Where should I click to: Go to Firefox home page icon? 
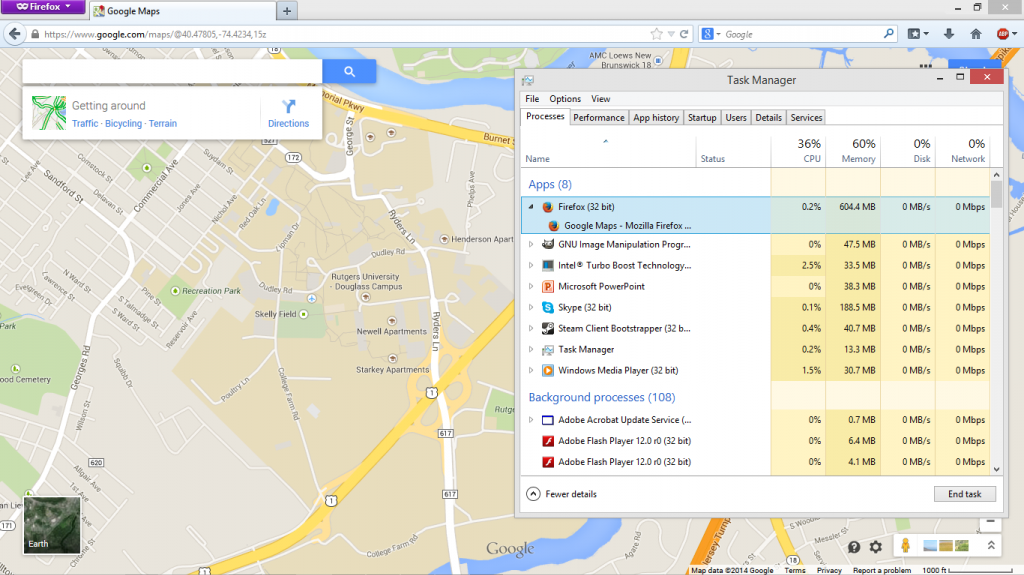(x=976, y=34)
